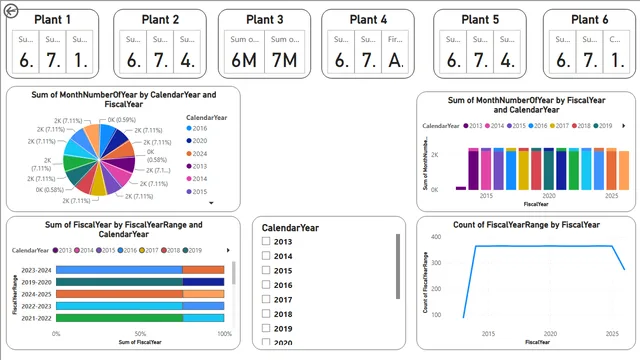The height and width of the screenshot is (360, 640).
Task: Select 2020 in pie chart legend
Action: pyautogui.click(x=197, y=141)
